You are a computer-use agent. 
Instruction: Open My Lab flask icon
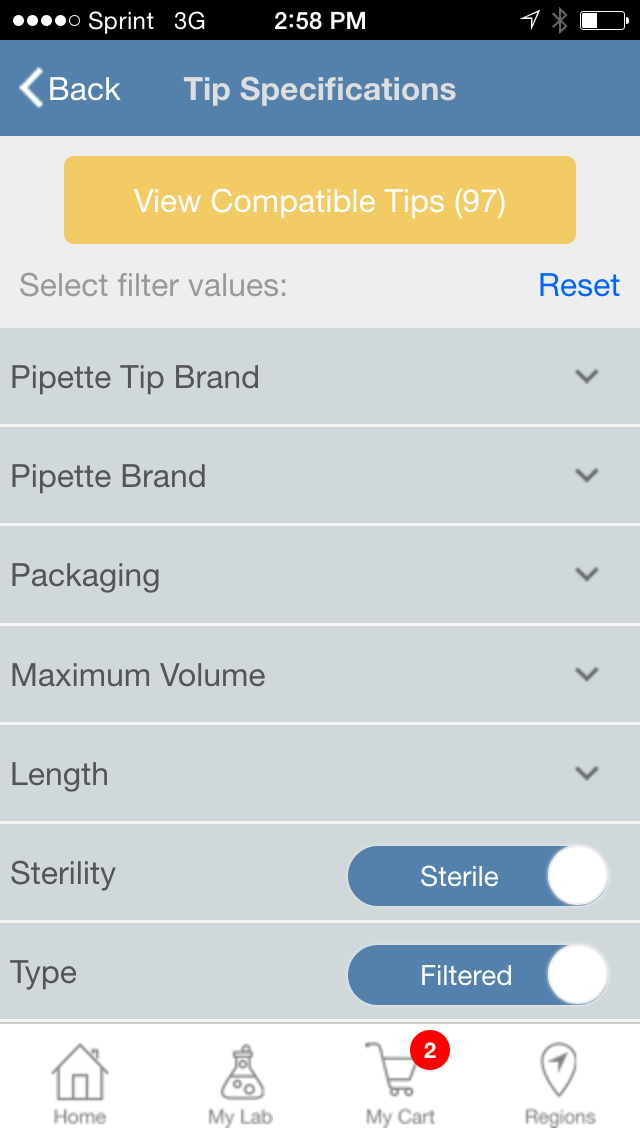[243, 1072]
